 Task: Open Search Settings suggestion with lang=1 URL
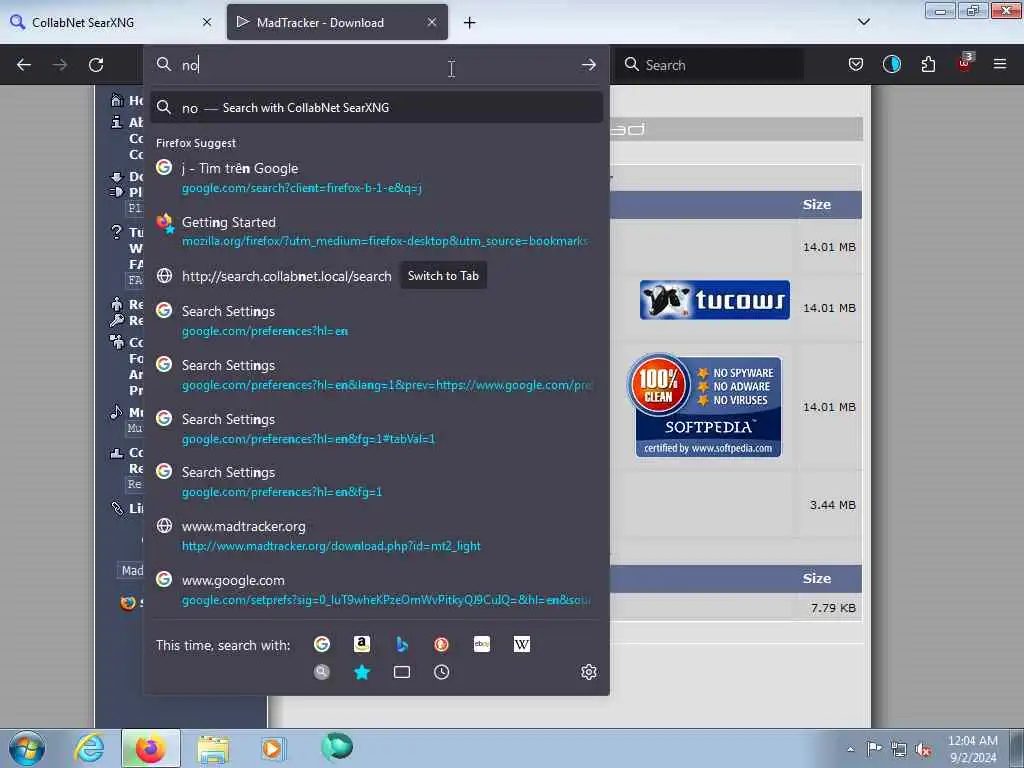(x=376, y=375)
